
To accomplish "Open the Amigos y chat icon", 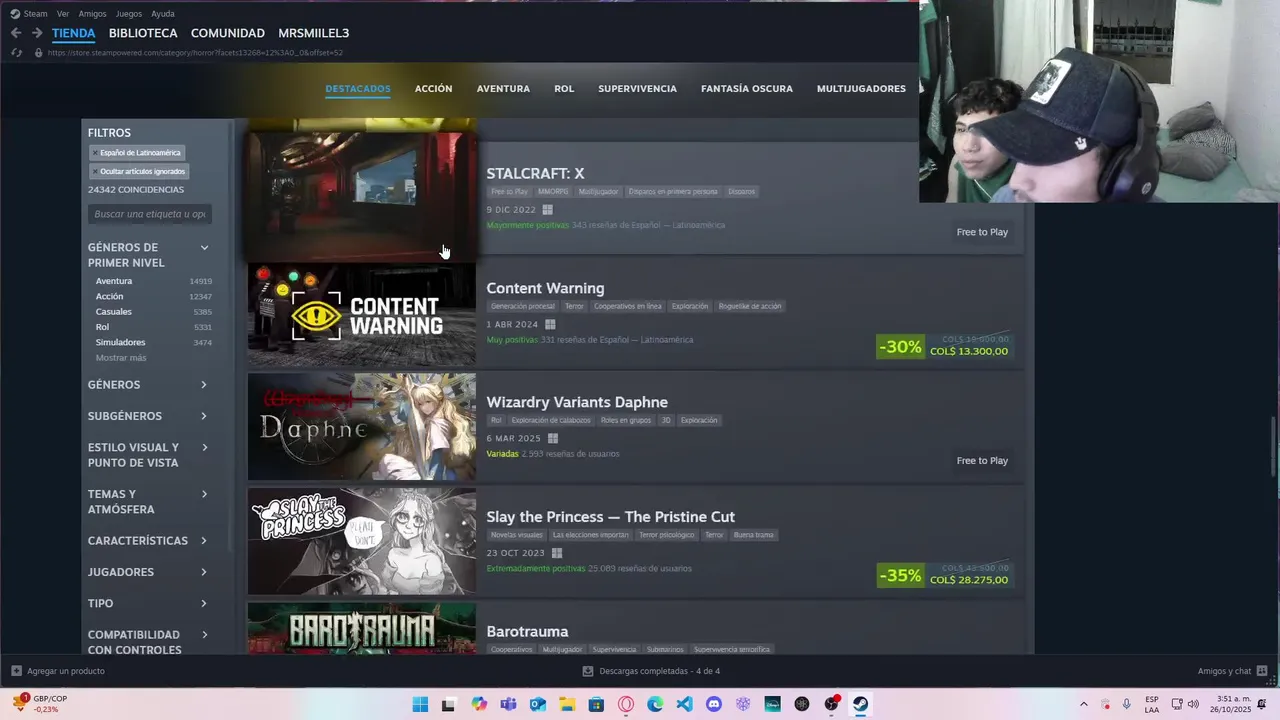I will point(1262,671).
